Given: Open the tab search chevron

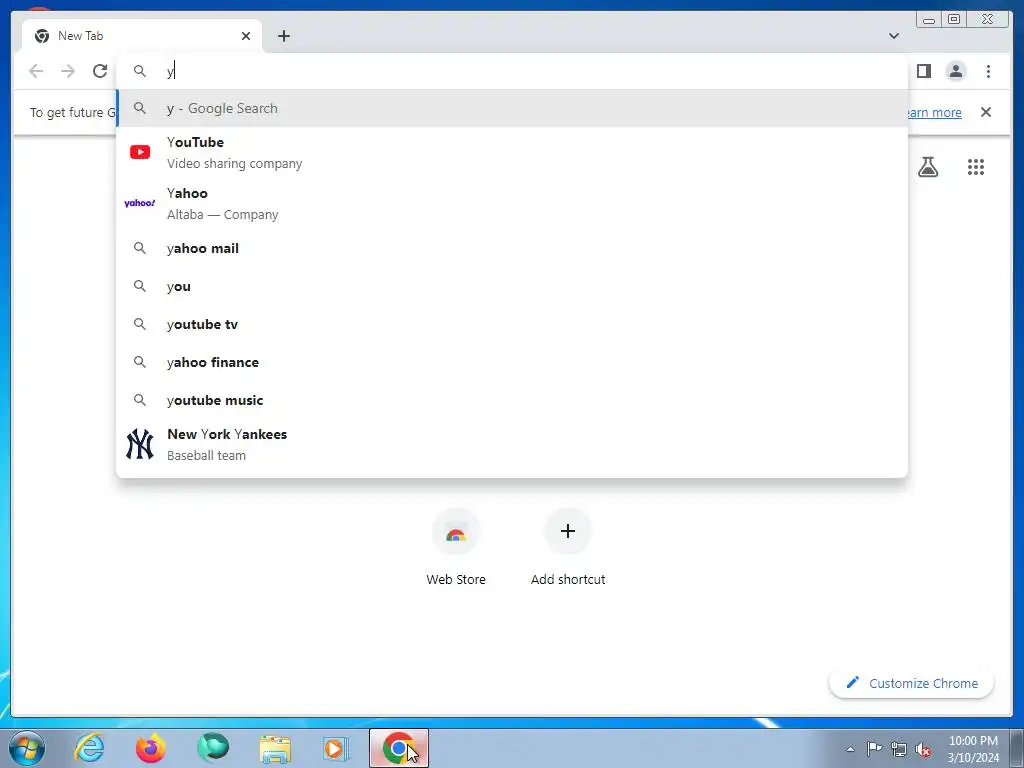Looking at the screenshot, I should pyautogui.click(x=894, y=36).
